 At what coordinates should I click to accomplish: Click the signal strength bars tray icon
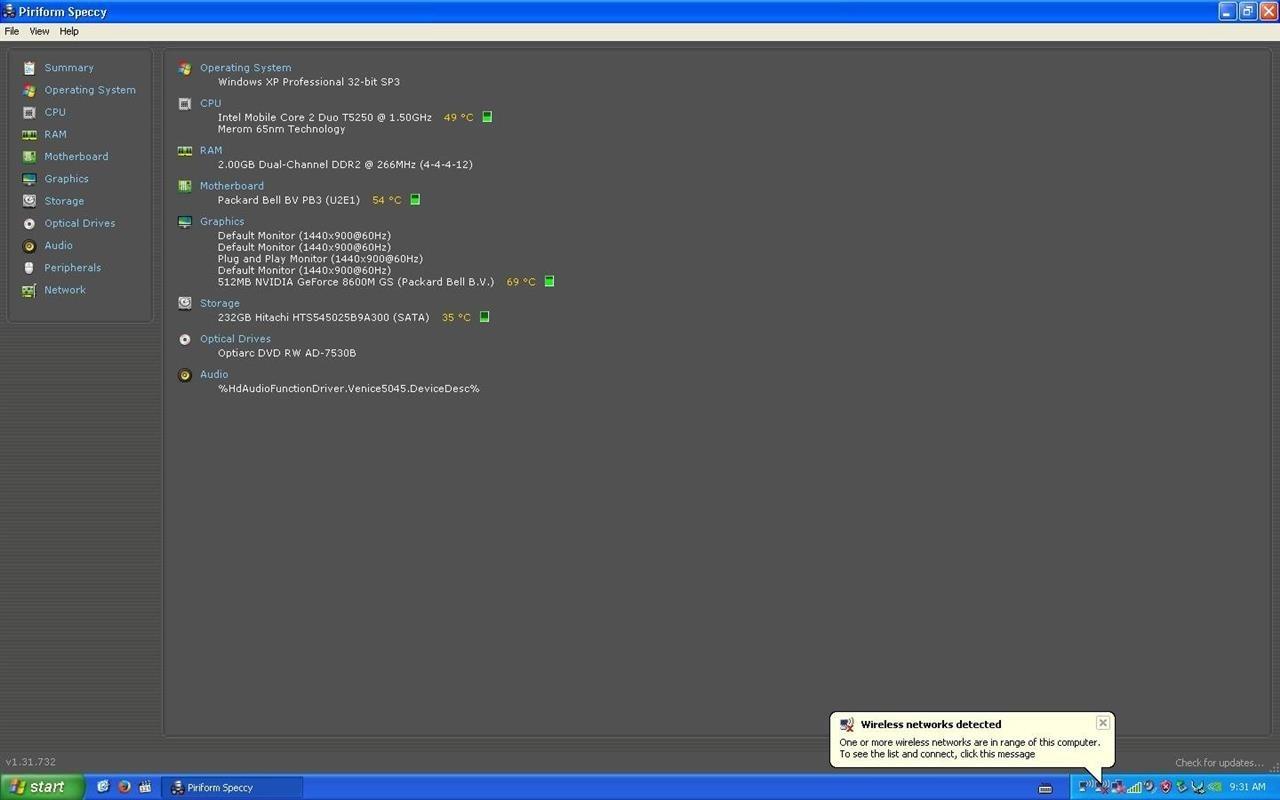(1134, 787)
